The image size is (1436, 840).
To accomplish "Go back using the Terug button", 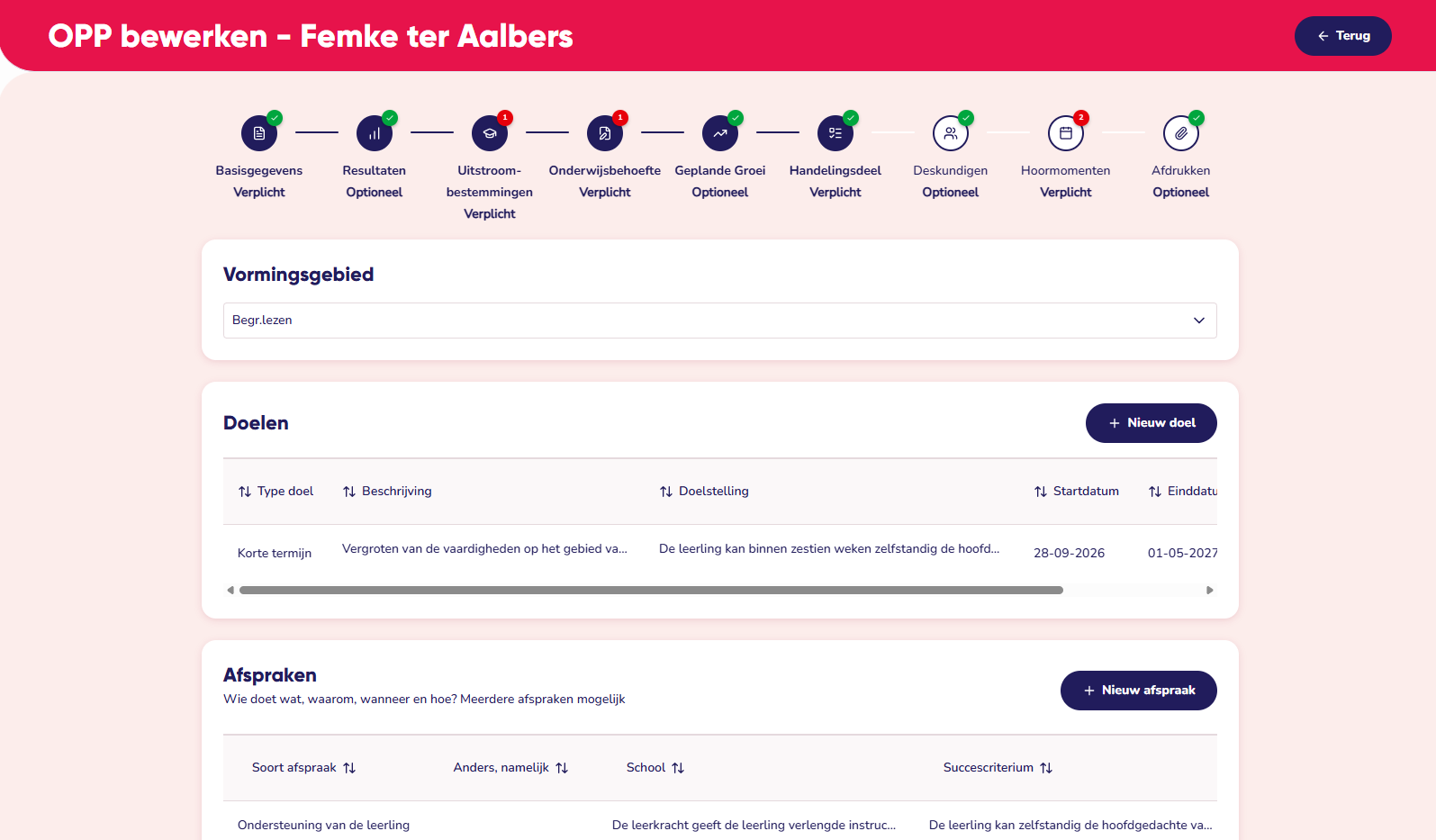I will pos(1343,36).
